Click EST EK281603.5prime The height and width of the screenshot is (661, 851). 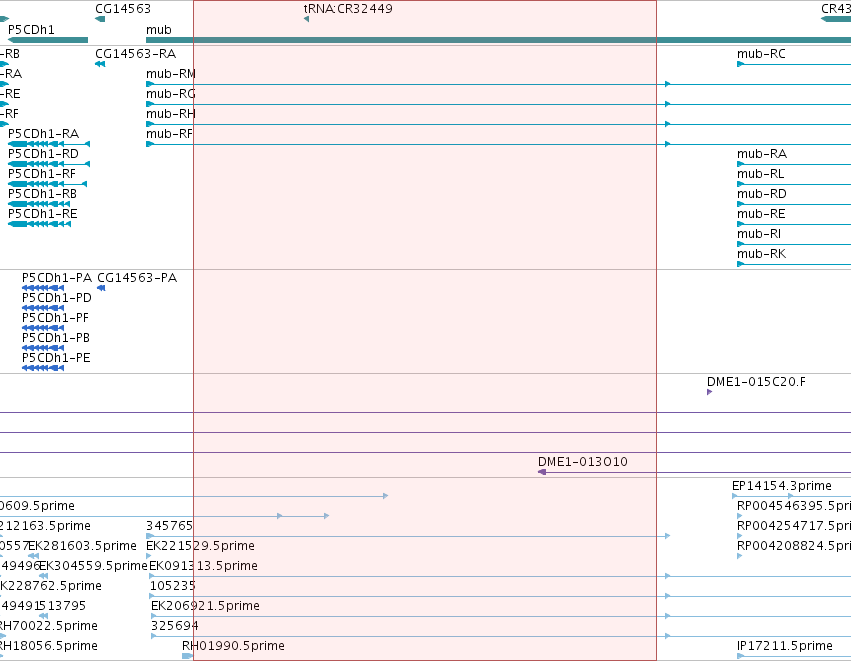(x=82, y=546)
